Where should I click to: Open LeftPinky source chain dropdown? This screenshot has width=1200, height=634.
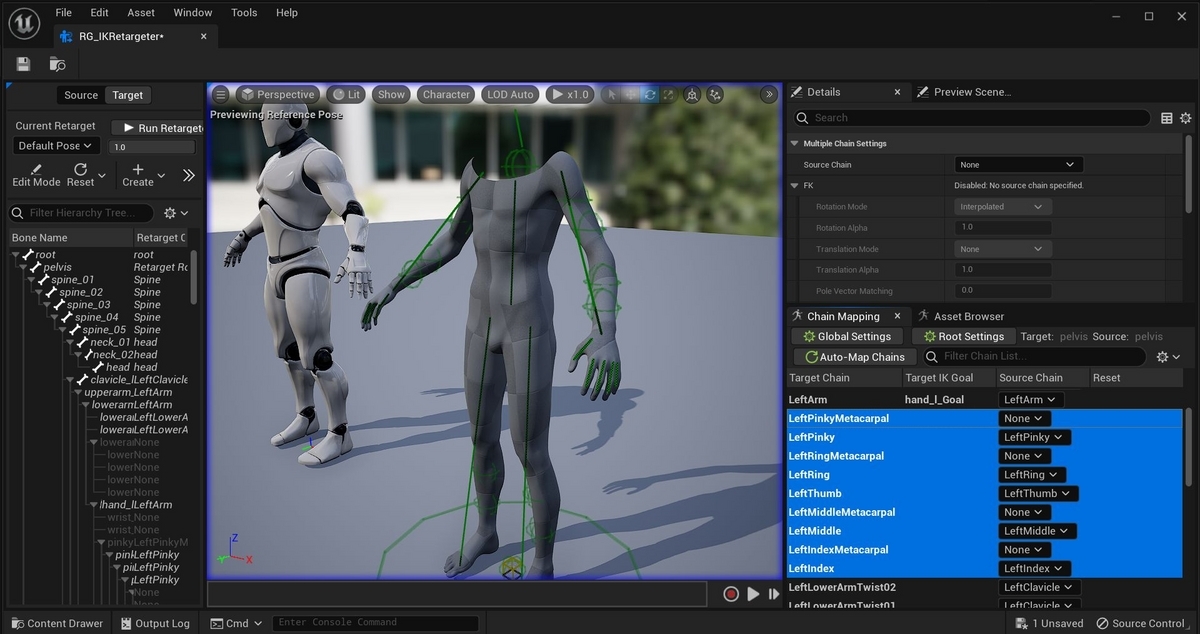click(x=1035, y=437)
